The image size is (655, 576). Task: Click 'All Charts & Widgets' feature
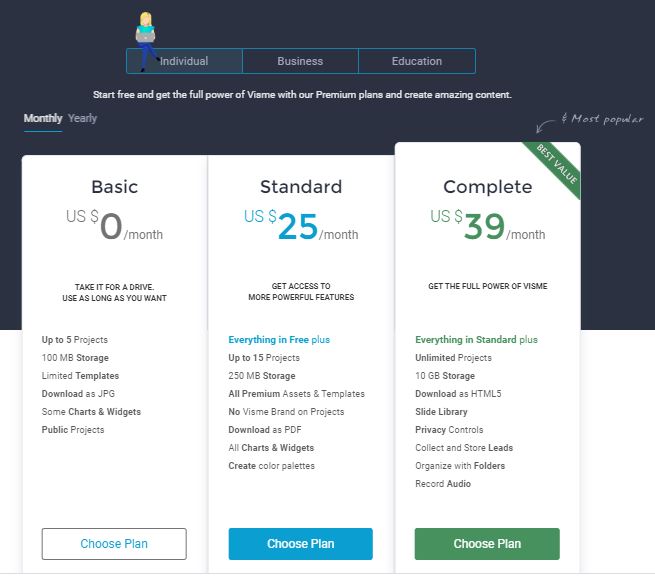click(x=271, y=447)
